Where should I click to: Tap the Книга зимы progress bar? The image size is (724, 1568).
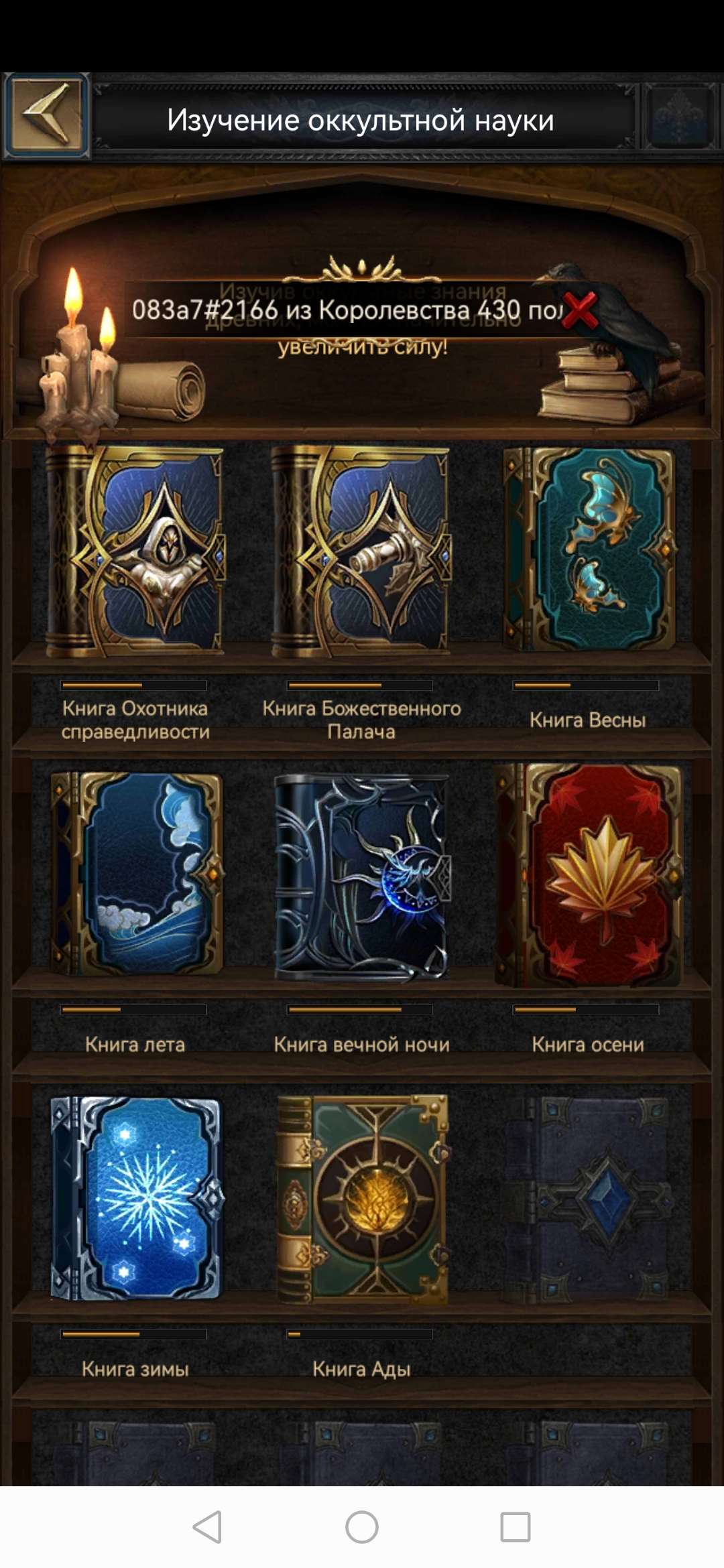(133, 1334)
